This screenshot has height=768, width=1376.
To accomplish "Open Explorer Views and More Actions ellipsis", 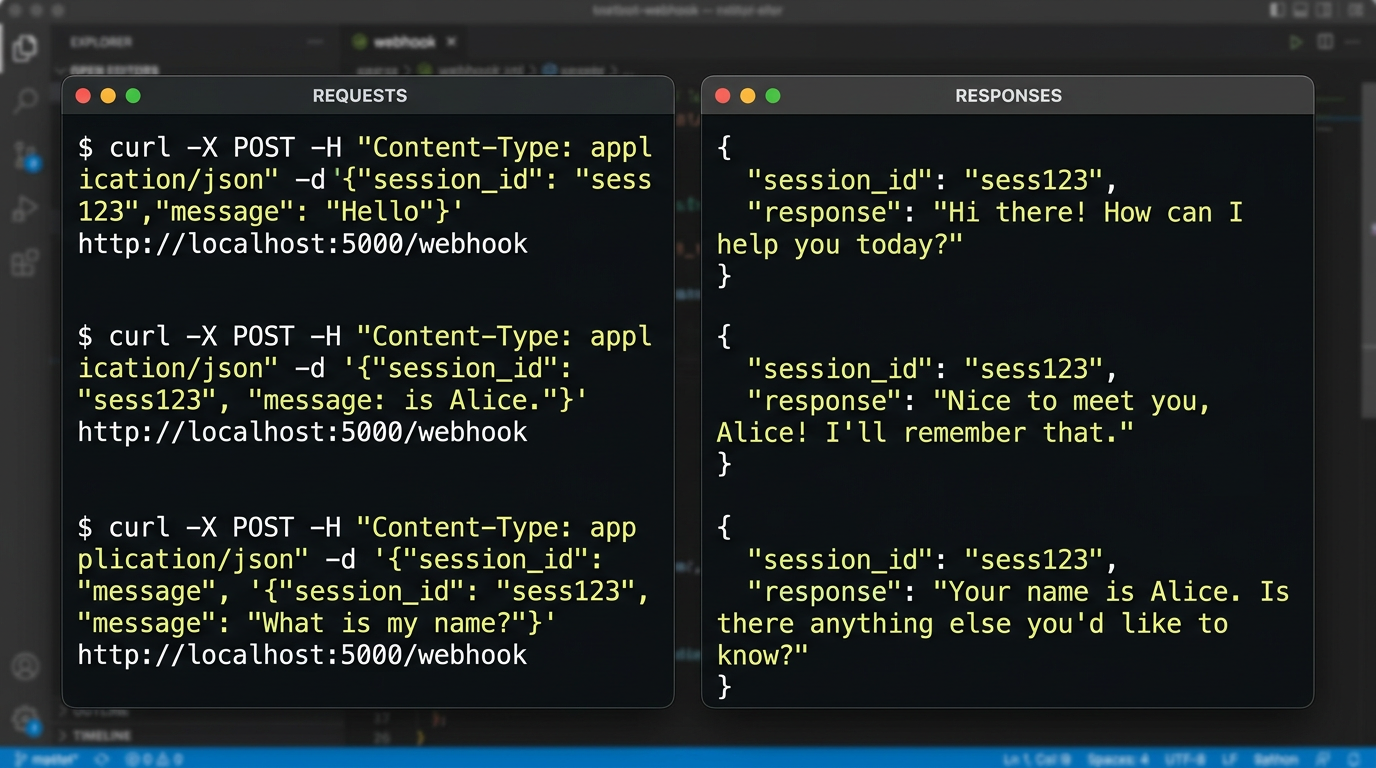I will click(x=316, y=42).
